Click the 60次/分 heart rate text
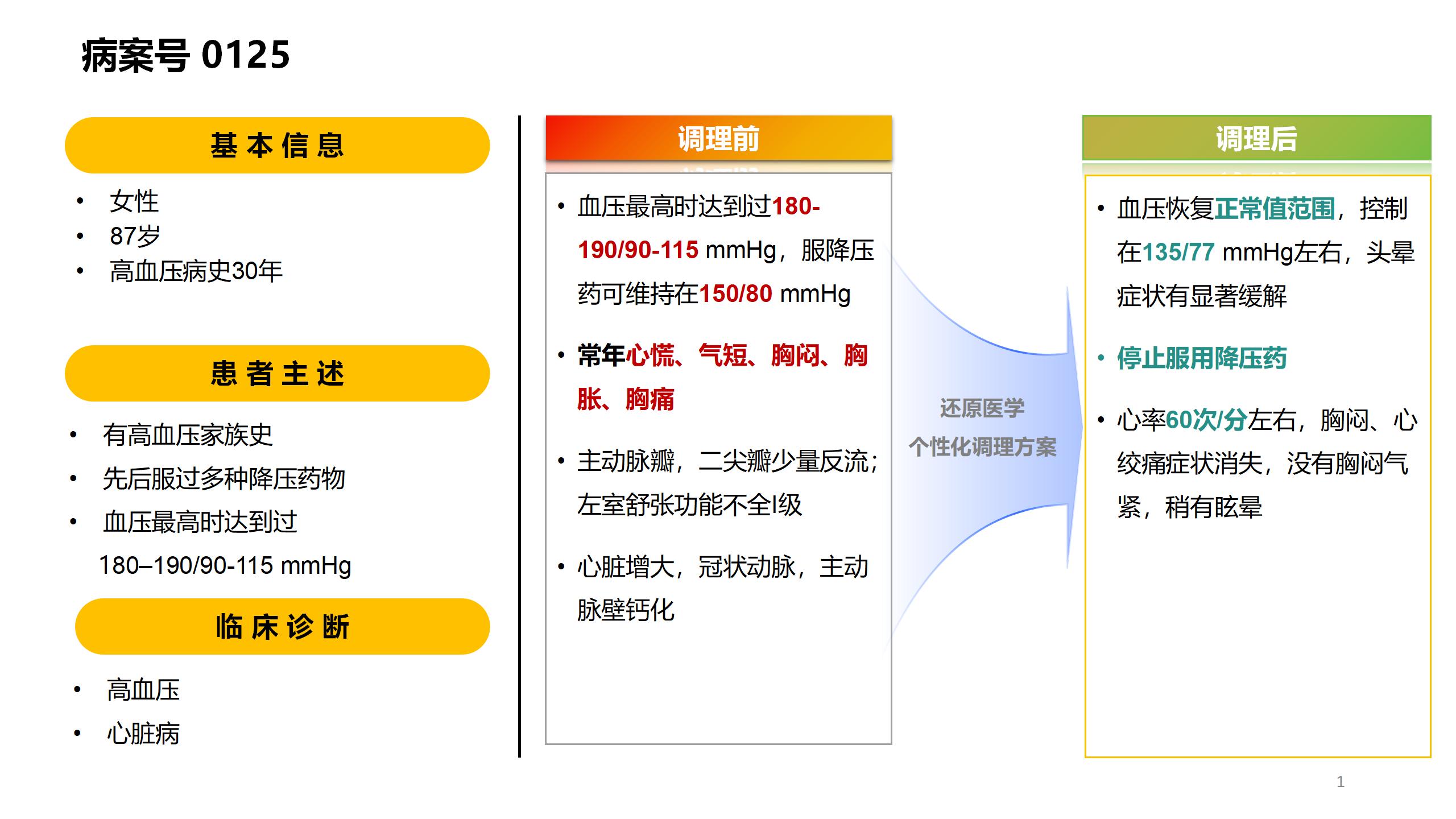The height and width of the screenshot is (819, 1456). 1206,421
